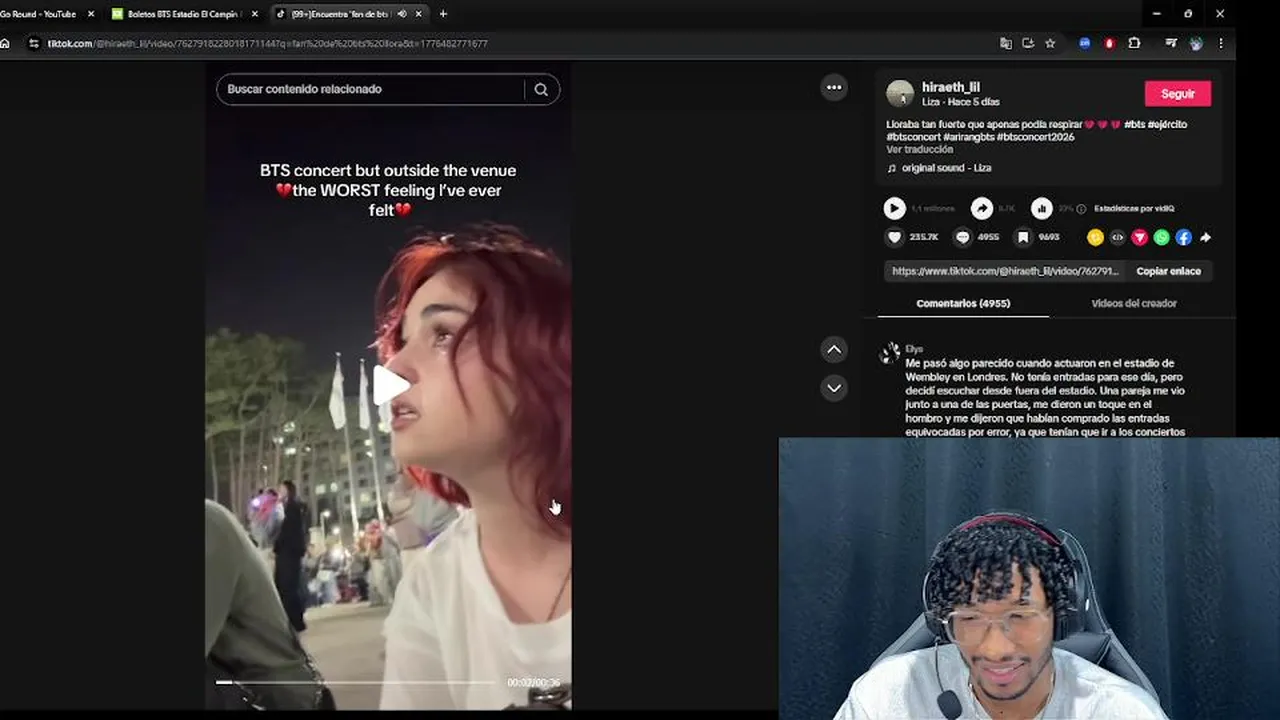Click the search magnifier in related content box

point(541,89)
